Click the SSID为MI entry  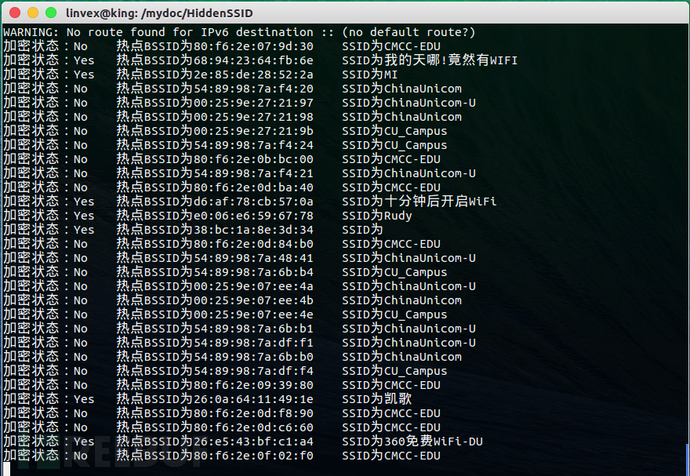(x=370, y=74)
